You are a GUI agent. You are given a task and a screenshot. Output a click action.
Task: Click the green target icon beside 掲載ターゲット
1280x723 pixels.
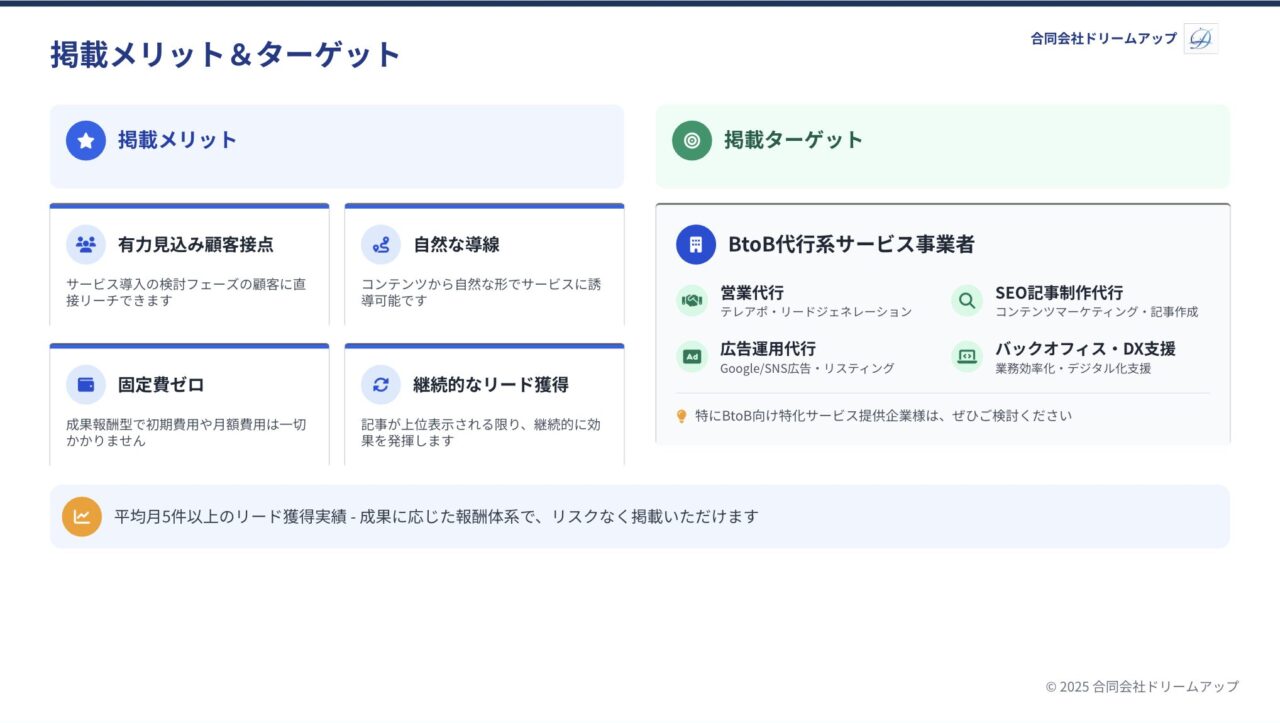point(692,140)
